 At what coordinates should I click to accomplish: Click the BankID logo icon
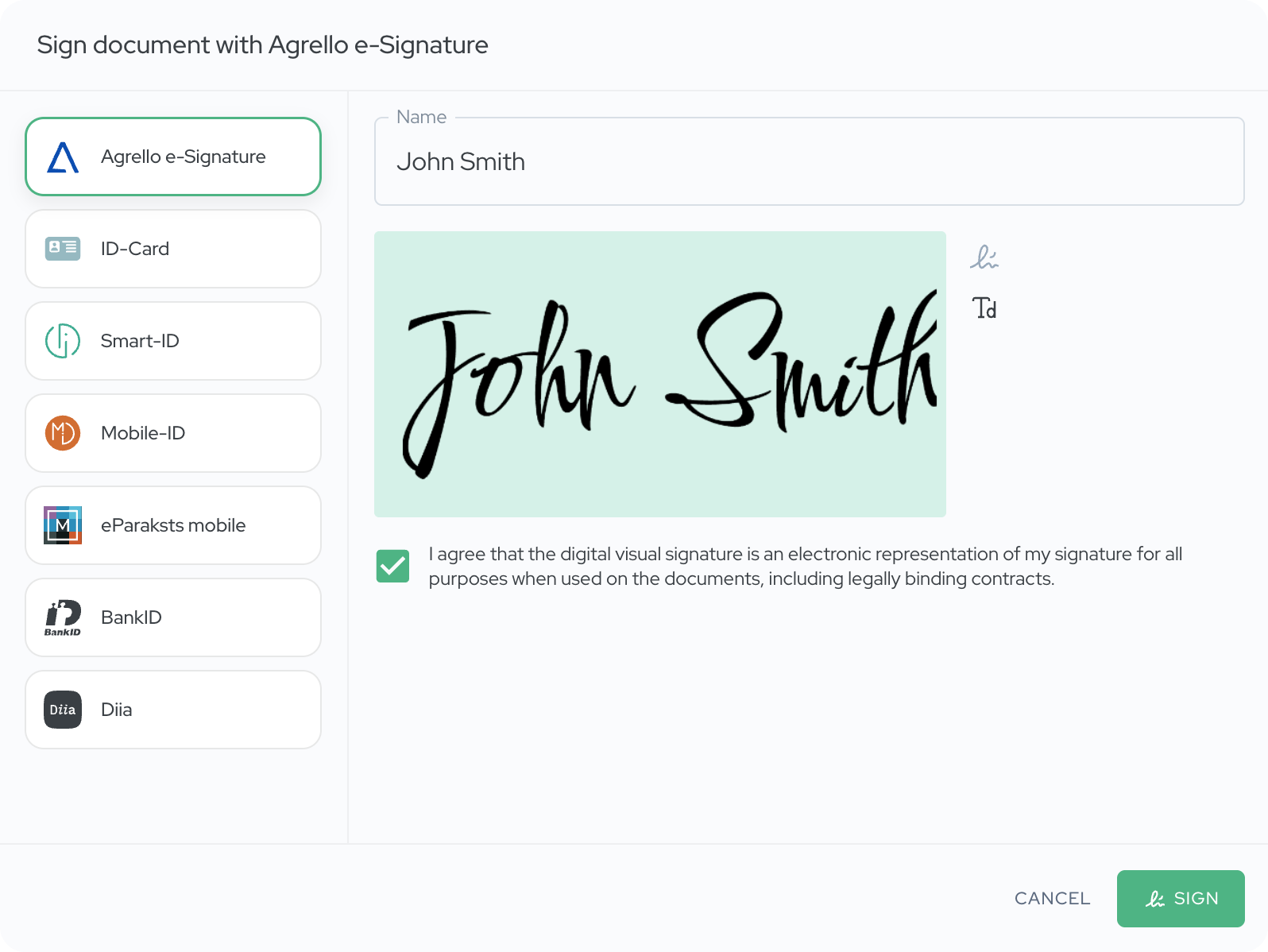pyautogui.click(x=63, y=617)
